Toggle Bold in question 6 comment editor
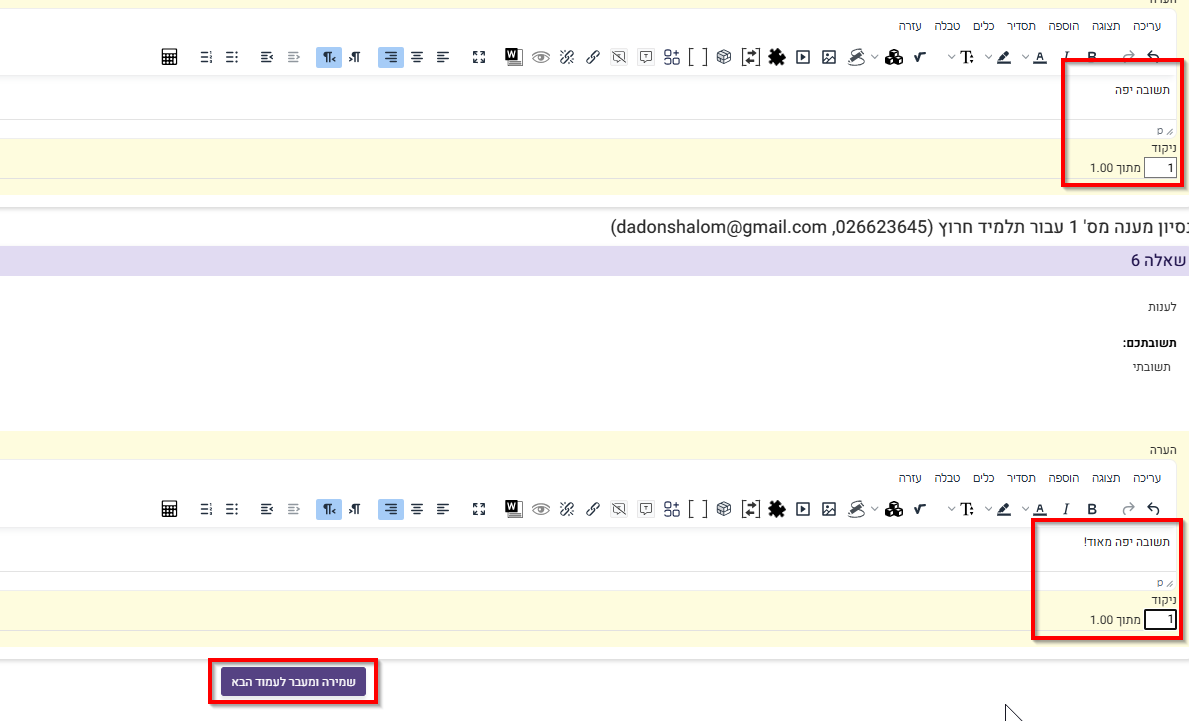This screenshot has height=721, width=1189. 1092,509
